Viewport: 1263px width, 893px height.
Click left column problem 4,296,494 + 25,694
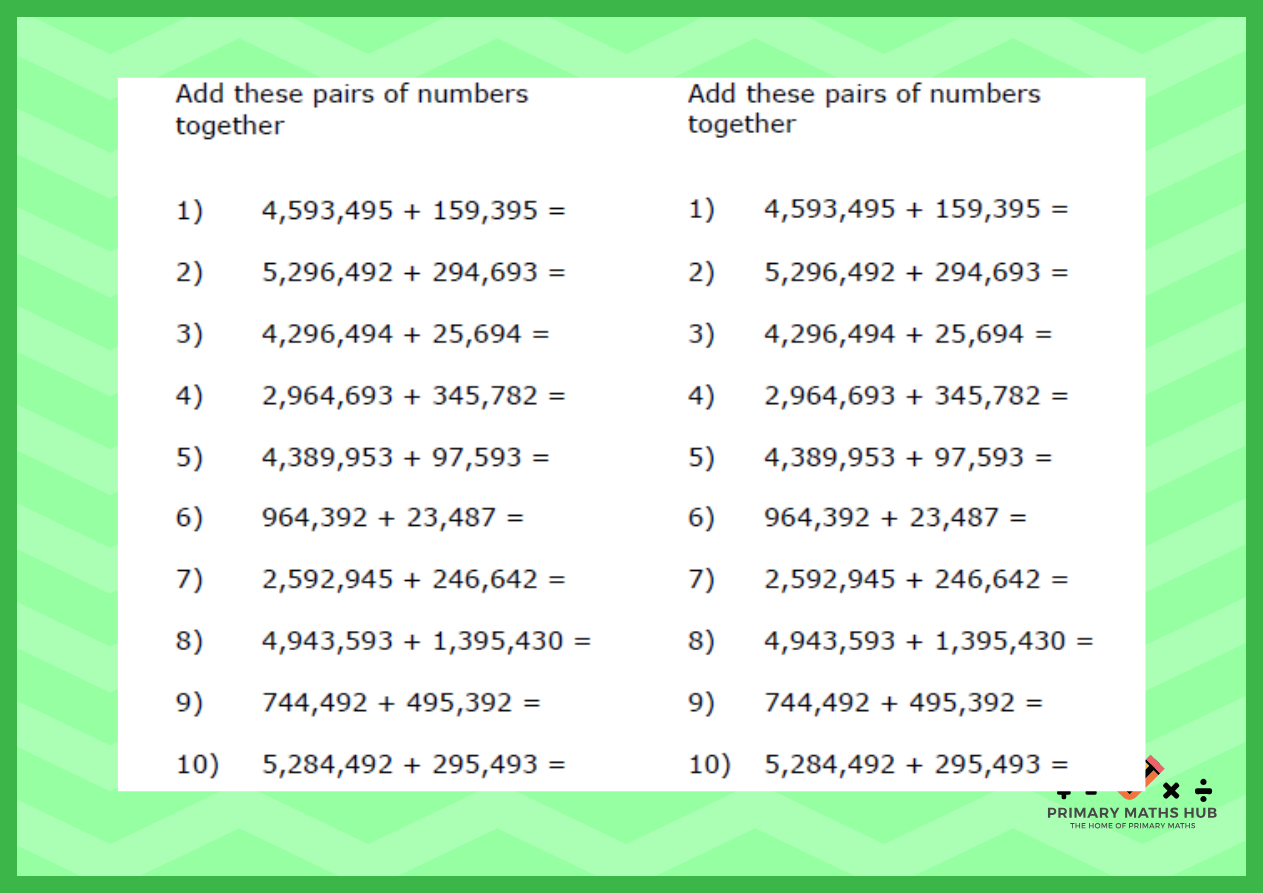[x=405, y=334]
